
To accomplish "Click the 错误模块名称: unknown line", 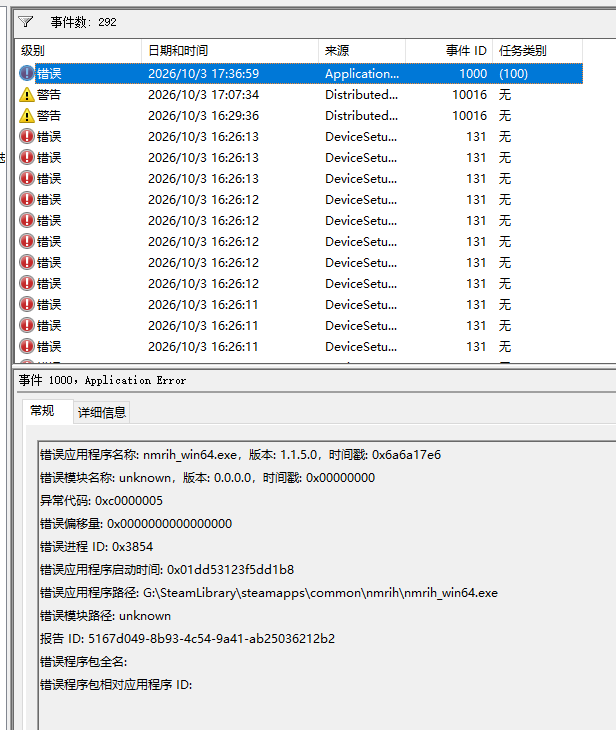I will pyautogui.click(x=207, y=478).
